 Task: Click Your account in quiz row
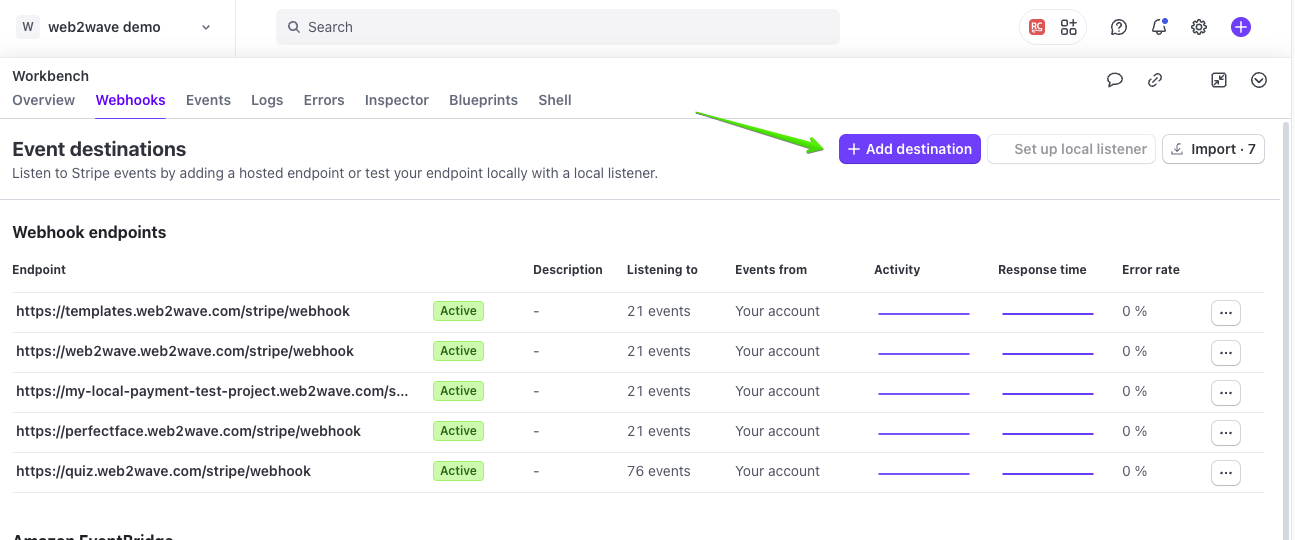pos(777,471)
